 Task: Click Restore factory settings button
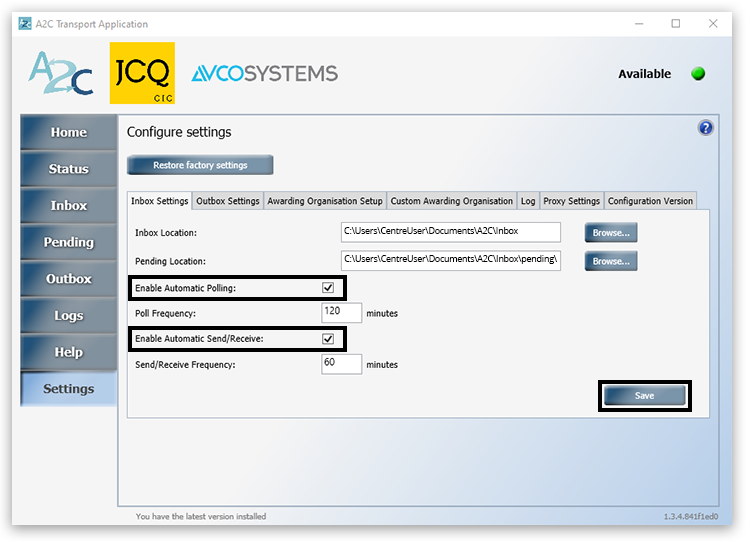[x=200, y=165]
